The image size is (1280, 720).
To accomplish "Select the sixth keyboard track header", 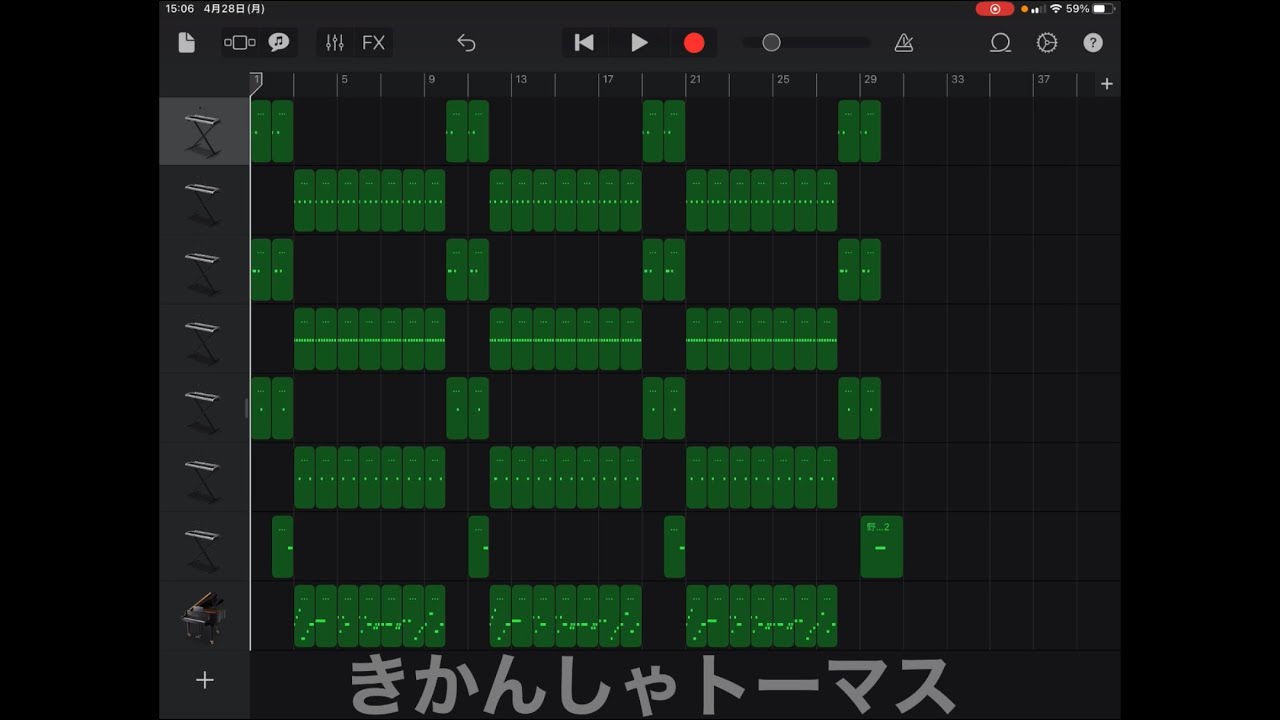I will coord(203,478).
